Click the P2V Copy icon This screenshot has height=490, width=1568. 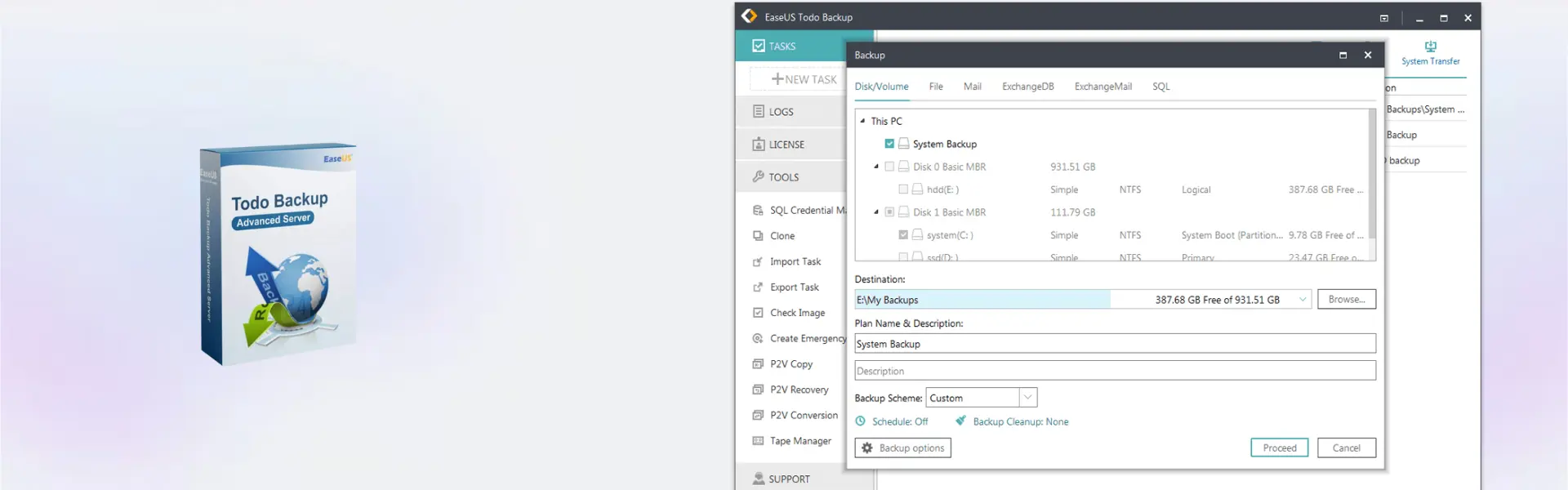pyautogui.click(x=758, y=364)
